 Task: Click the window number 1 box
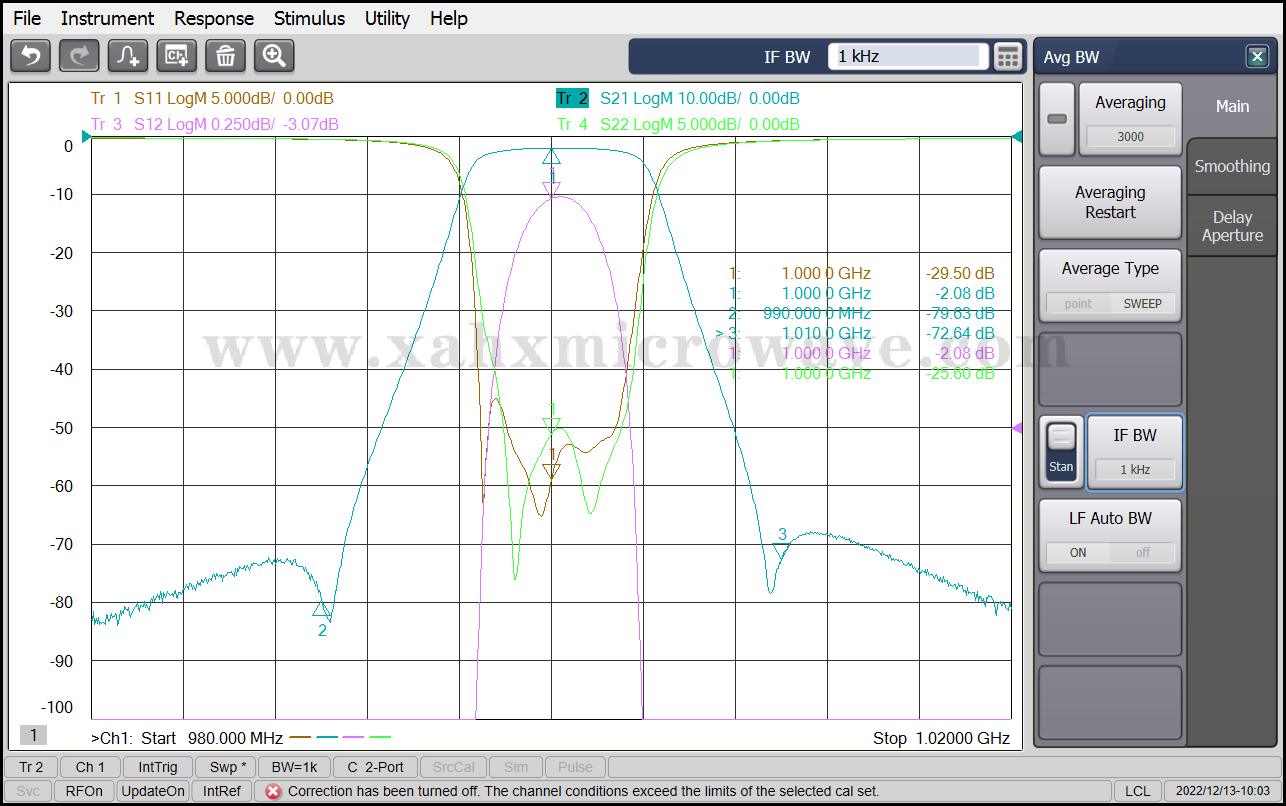point(33,736)
